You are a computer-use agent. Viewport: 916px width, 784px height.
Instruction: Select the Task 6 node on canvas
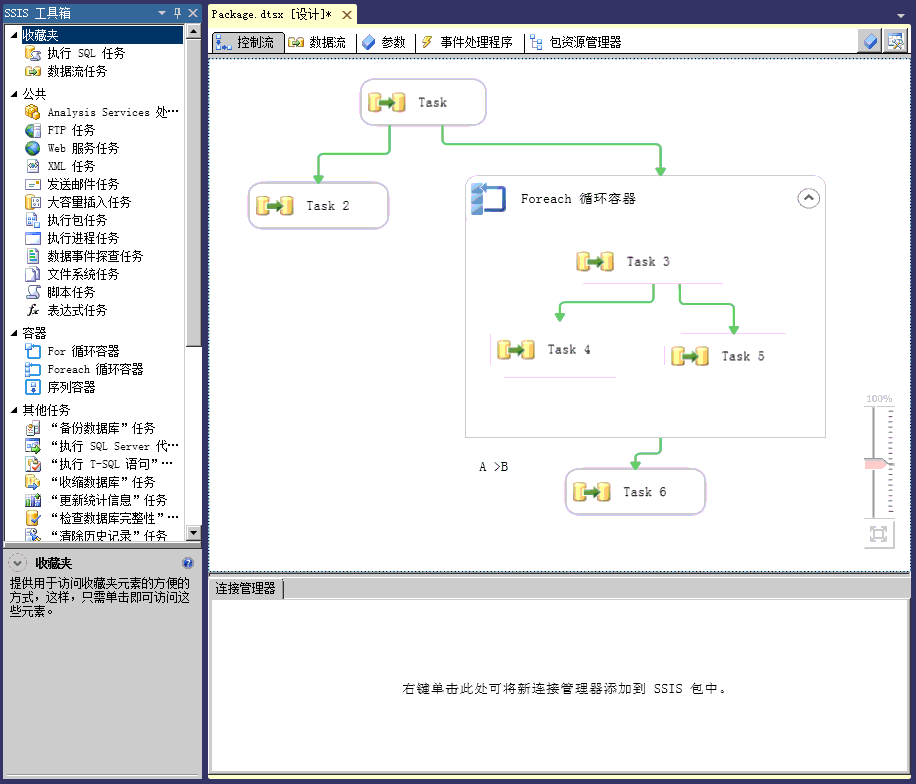tap(635, 492)
